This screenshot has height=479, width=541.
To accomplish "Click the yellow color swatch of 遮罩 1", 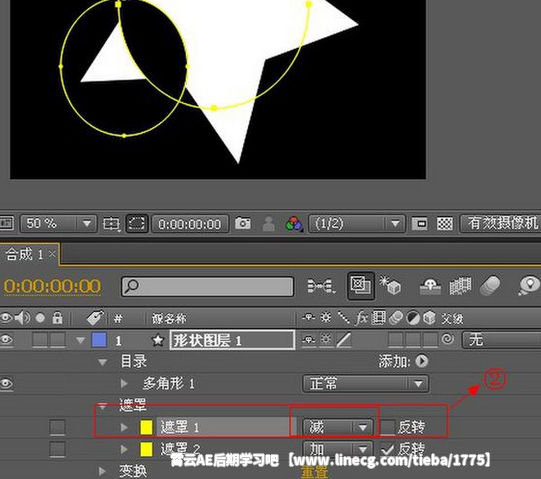I will (146, 427).
